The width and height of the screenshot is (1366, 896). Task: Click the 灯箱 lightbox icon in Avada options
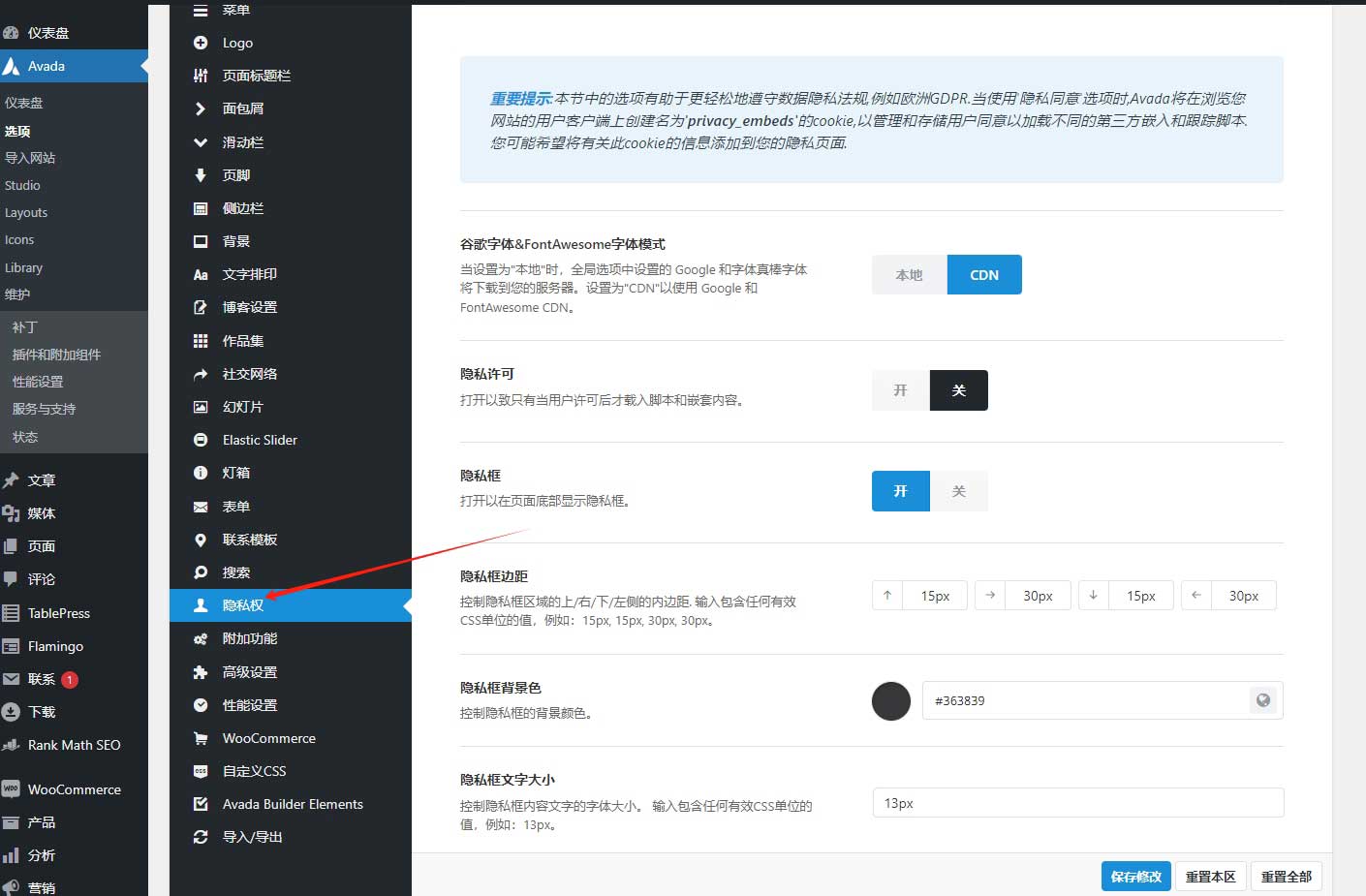pyautogui.click(x=200, y=473)
